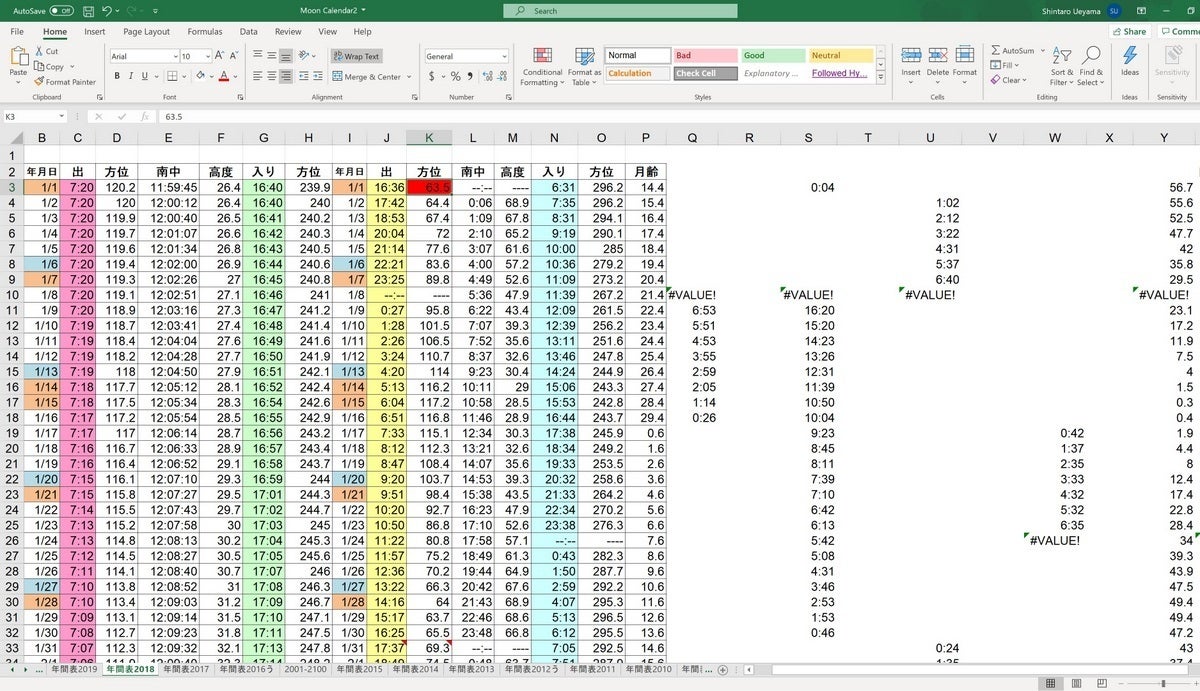Toggle Bold formatting
This screenshot has height=691, width=1200.
(x=117, y=76)
